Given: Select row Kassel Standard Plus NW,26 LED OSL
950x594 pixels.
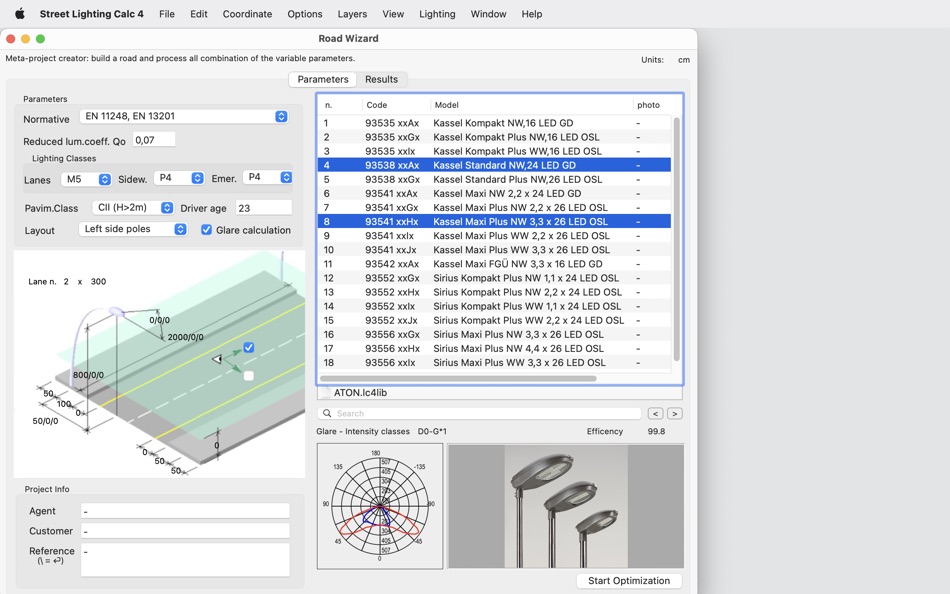Looking at the screenshot, I should [494, 179].
